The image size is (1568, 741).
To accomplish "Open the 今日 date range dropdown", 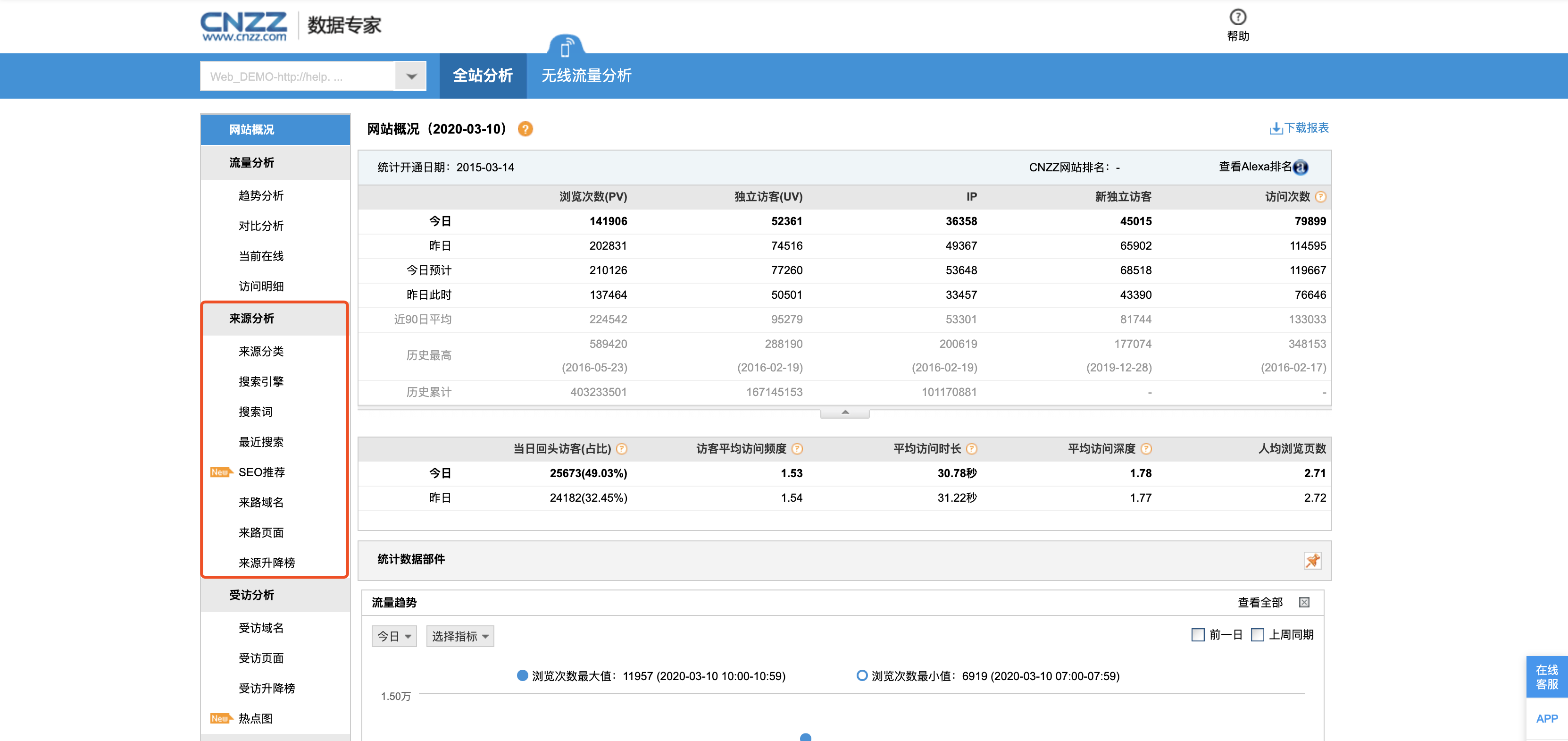I will pos(394,636).
